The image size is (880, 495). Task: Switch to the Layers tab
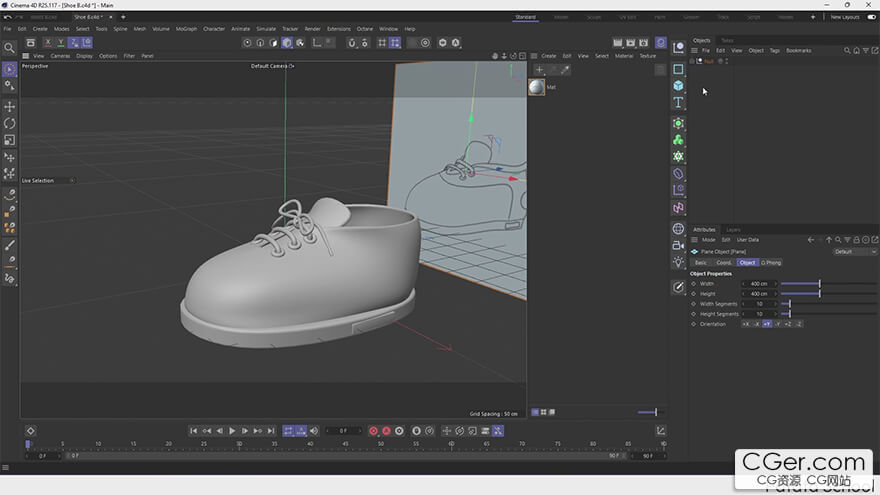coord(733,230)
